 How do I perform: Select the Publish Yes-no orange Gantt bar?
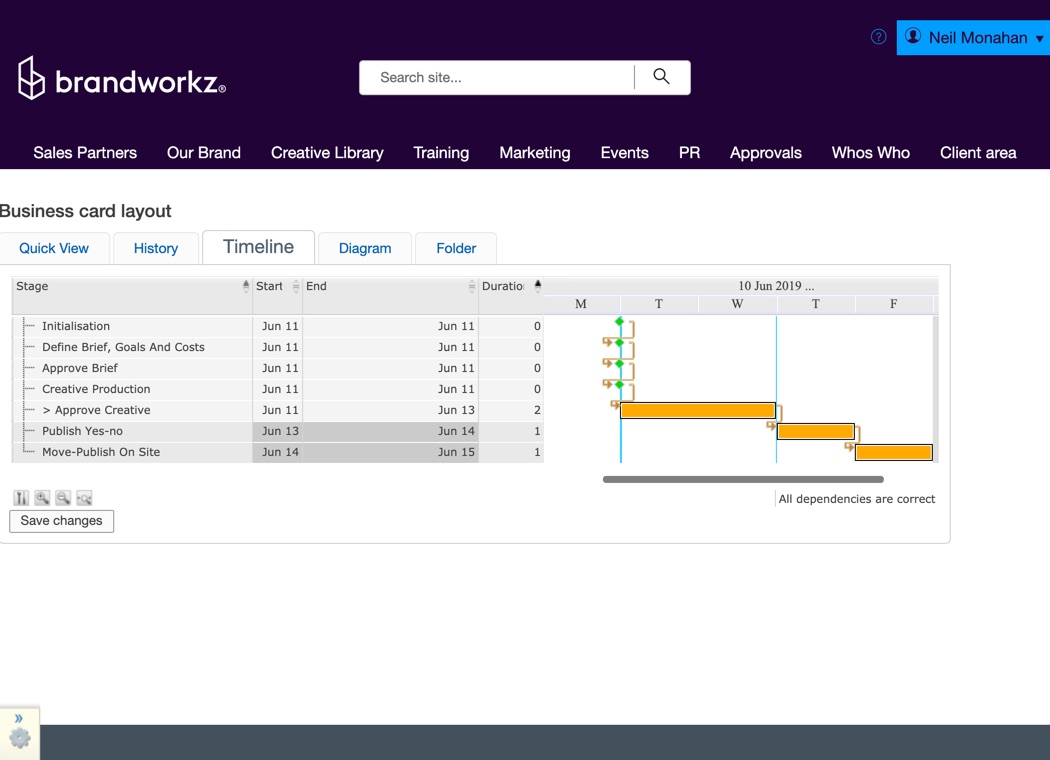(x=816, y=431)
